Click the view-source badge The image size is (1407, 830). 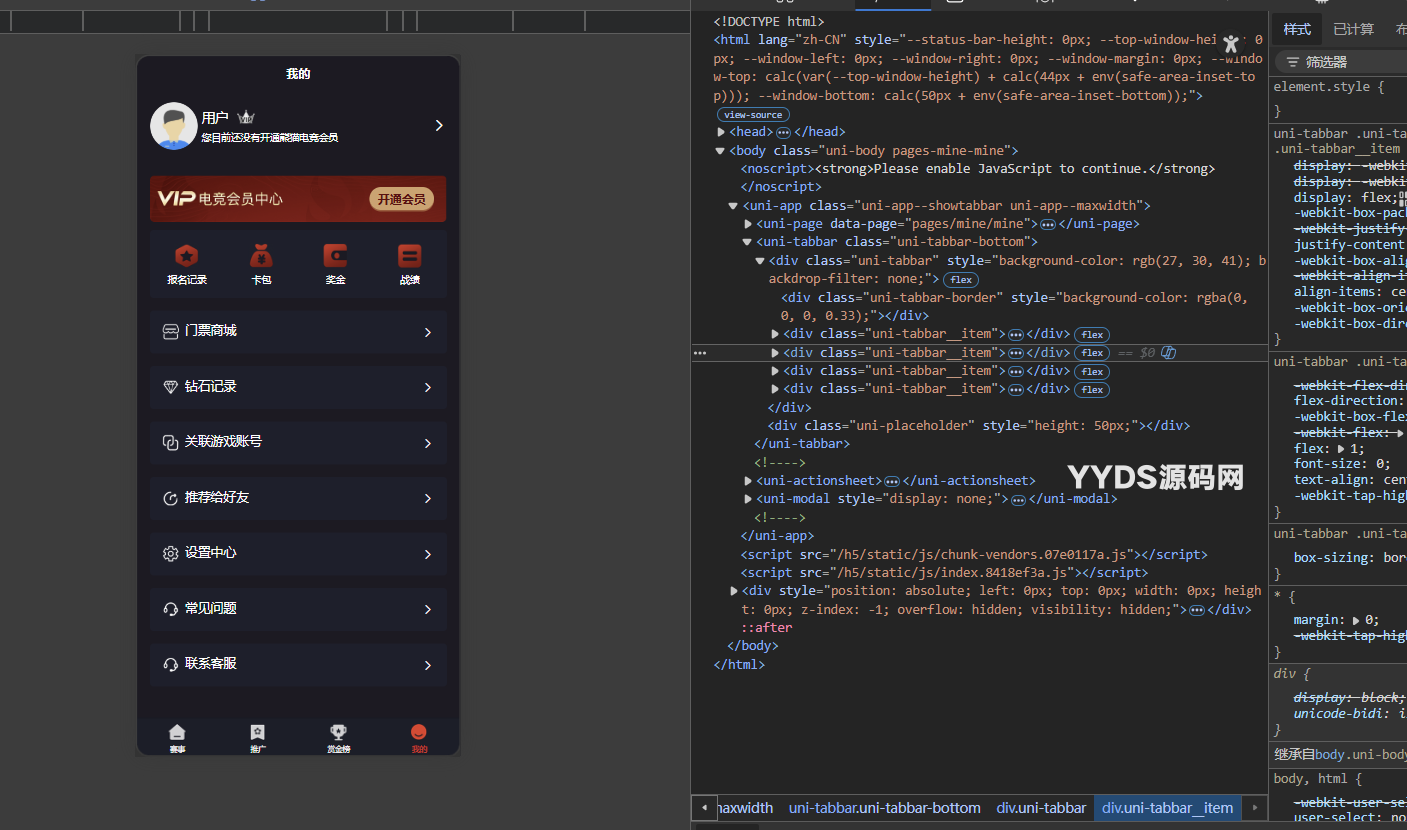pos(754,115)
